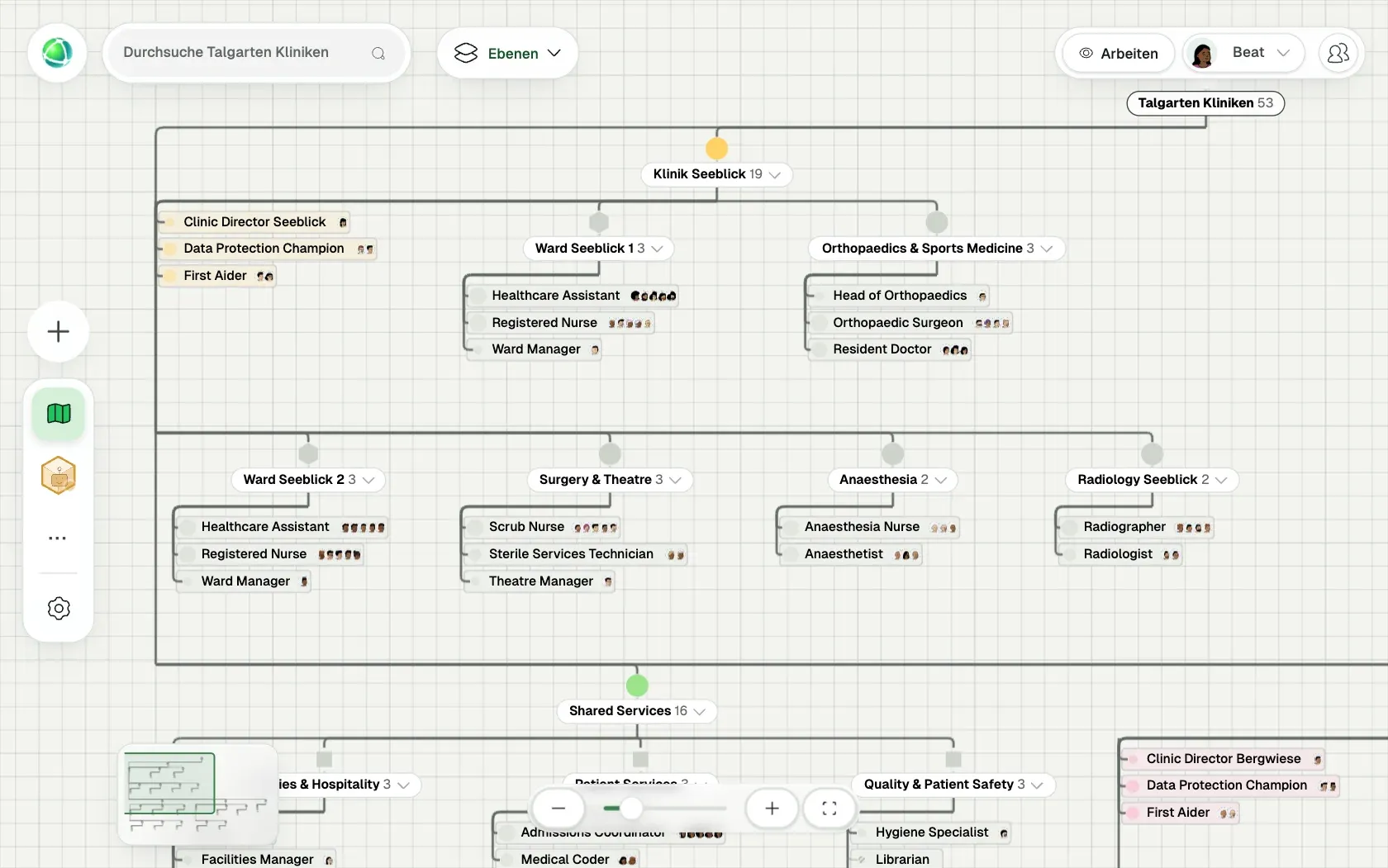
Task: Click the zoom level slider handle
Action: (631, 809)
